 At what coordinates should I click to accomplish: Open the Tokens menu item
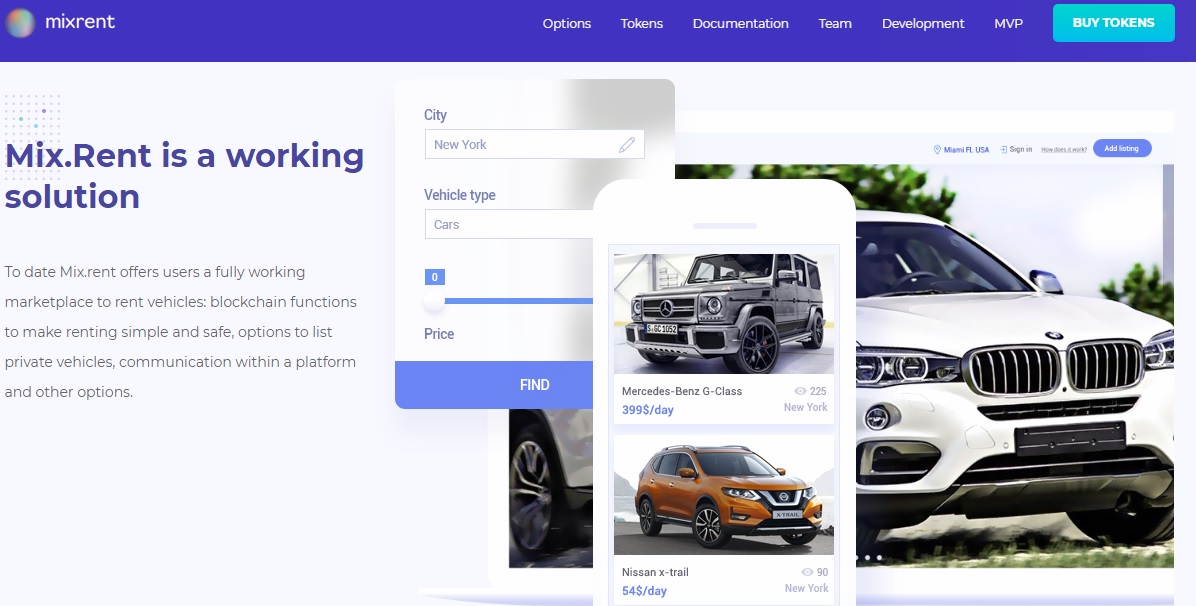point(641,24)
